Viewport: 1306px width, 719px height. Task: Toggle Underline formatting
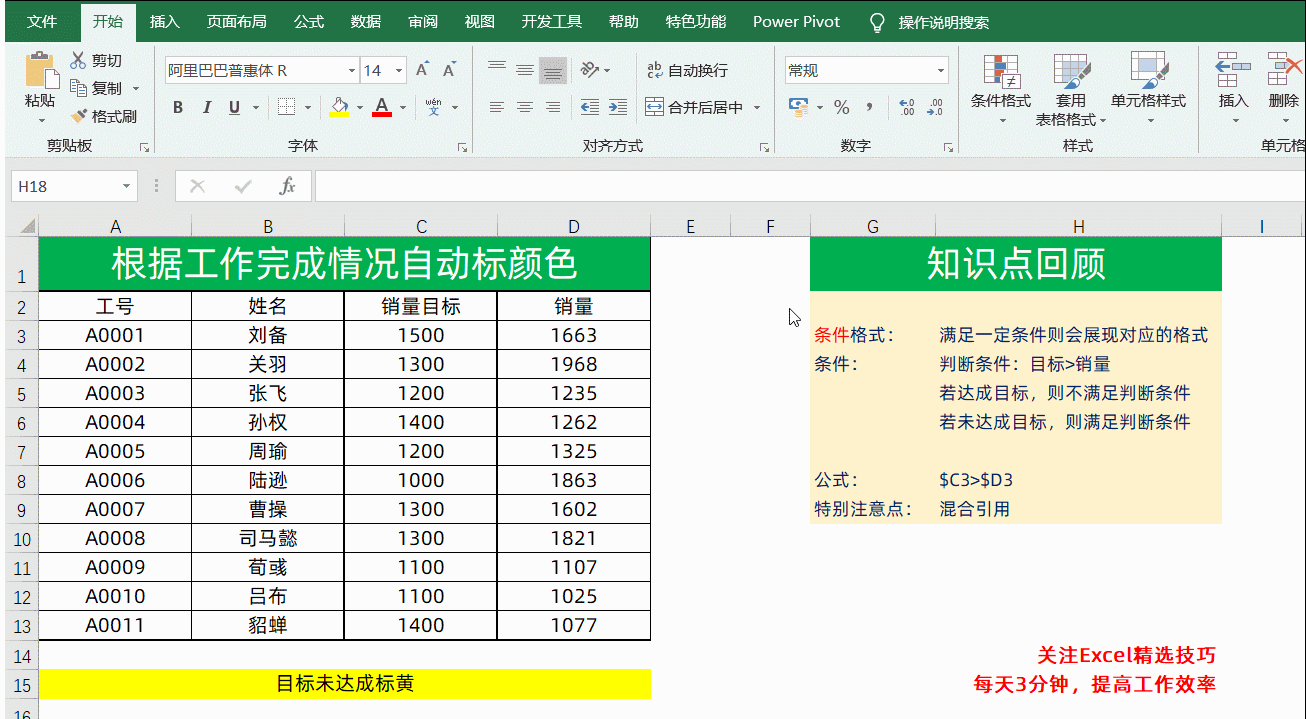coord(234,107)
